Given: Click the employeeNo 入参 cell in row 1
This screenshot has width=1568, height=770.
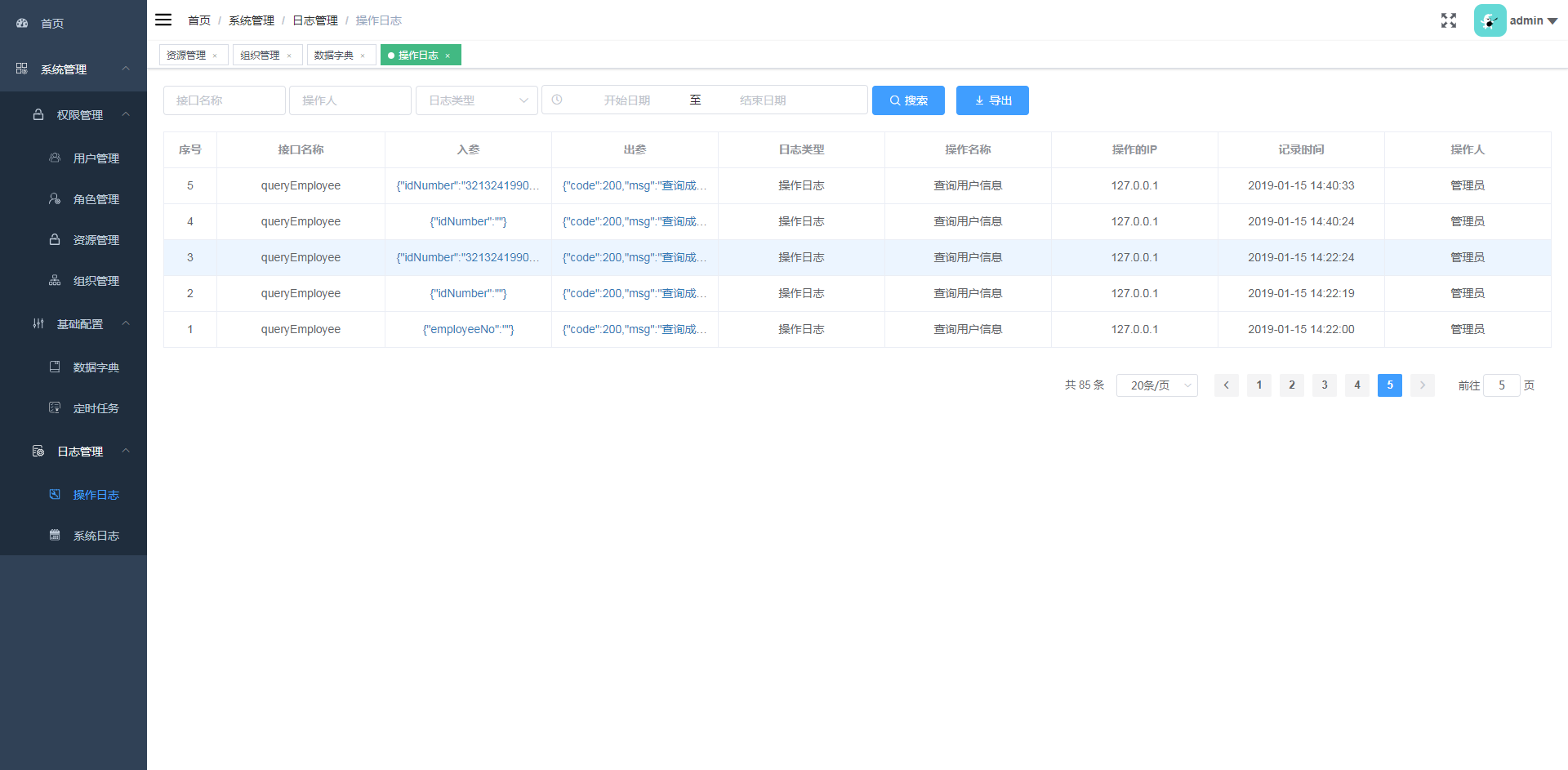Looking at the screenshot, I should (x=468, y=329).
